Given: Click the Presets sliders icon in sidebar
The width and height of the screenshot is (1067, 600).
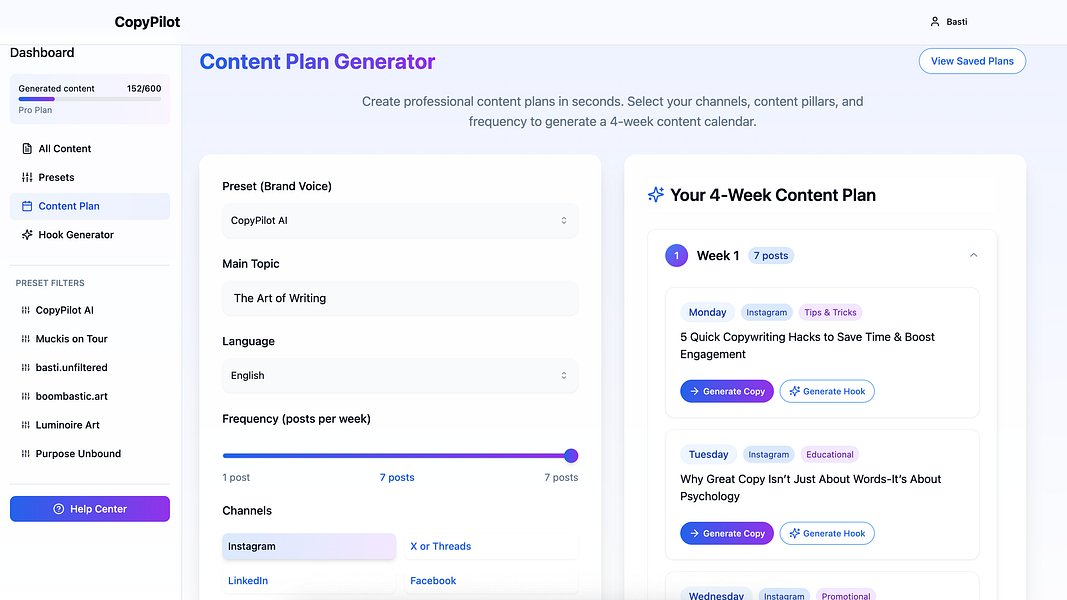Looking at the screenshot, I should (27, 178).
